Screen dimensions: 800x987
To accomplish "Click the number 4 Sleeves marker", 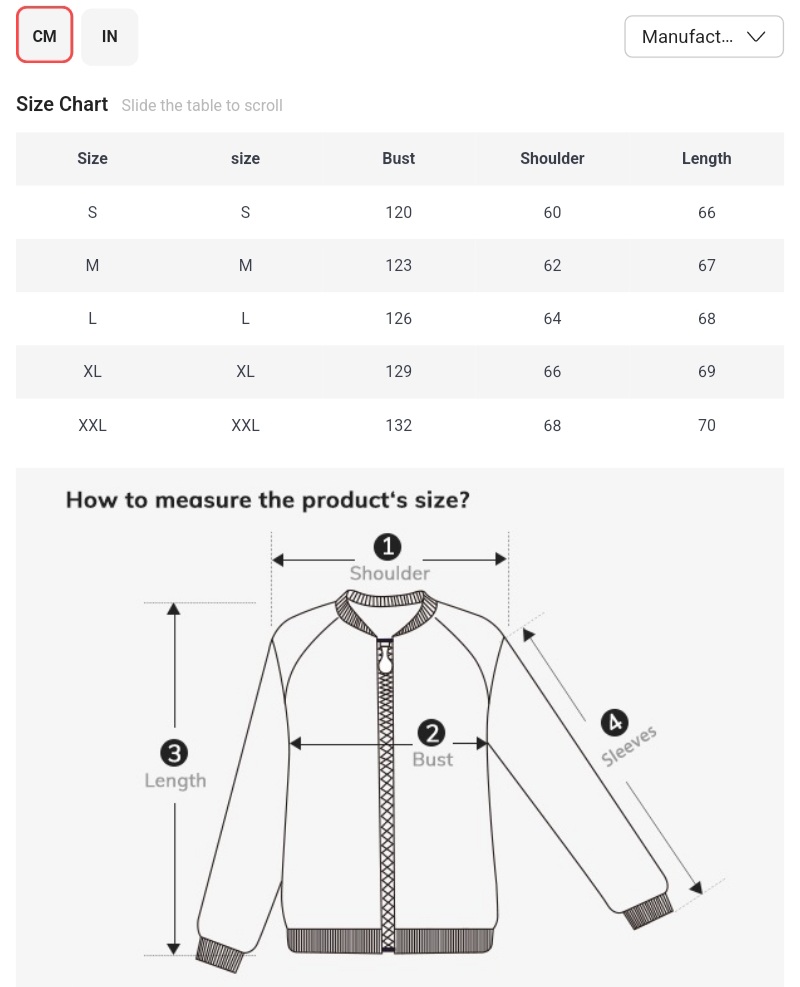I will tap(613, 722).
